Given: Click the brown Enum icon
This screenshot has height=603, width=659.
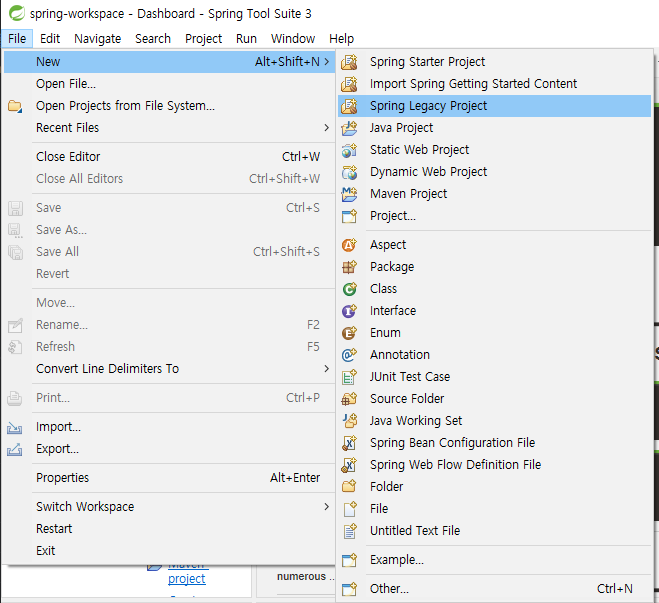Looking at the screenshot, I should [x=349, y=333].
